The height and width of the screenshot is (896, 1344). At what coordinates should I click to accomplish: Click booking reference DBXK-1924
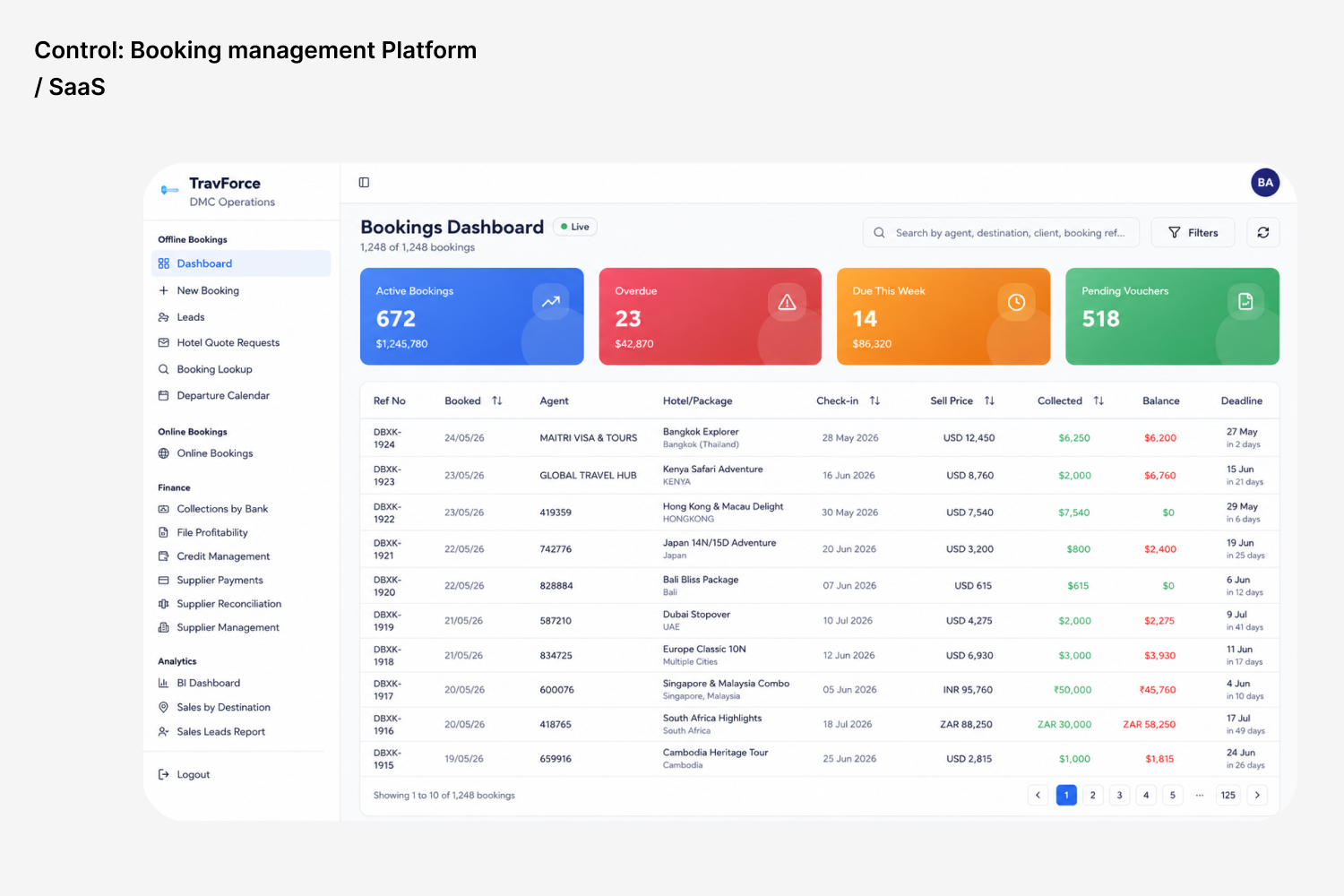pyautogui.click(x=387, y=438)
